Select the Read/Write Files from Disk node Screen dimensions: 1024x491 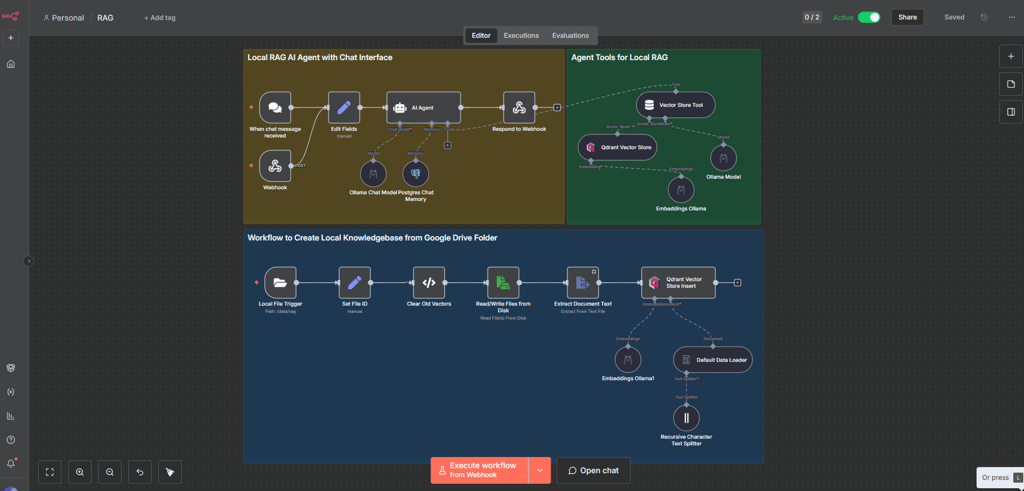[503, 282]
